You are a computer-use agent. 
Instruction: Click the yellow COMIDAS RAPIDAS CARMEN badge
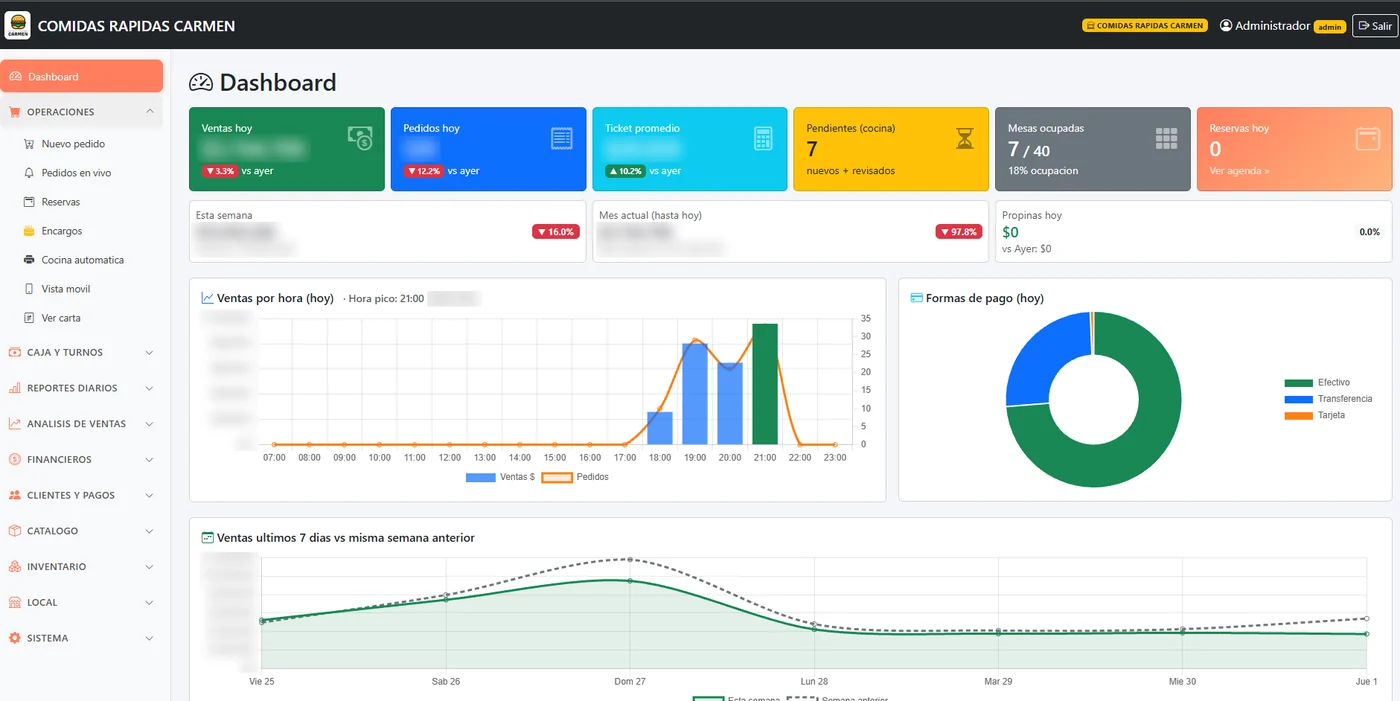pyautogui.click(x=1145, y=26)
